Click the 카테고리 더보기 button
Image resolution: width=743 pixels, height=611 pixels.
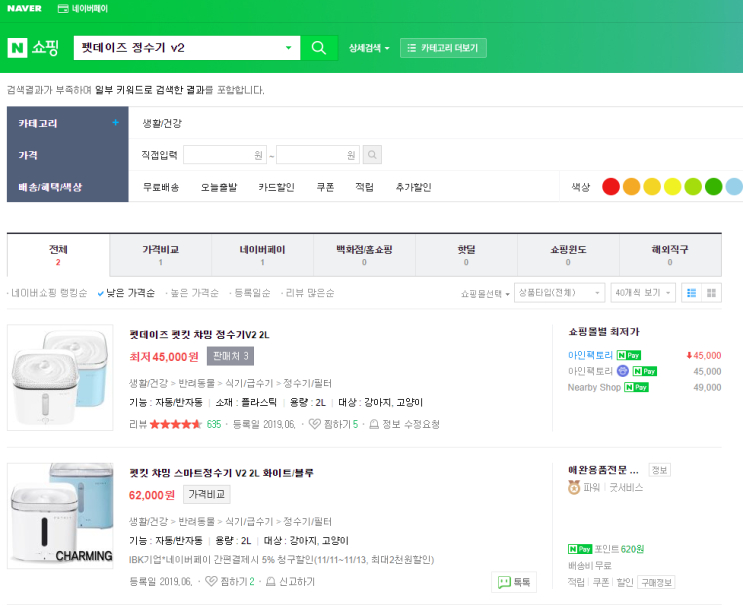click(443, 48)
